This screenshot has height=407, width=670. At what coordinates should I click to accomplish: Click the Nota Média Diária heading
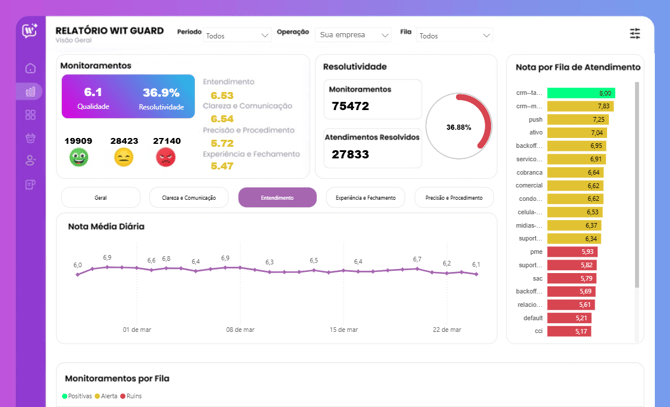[x=106, y=227]
